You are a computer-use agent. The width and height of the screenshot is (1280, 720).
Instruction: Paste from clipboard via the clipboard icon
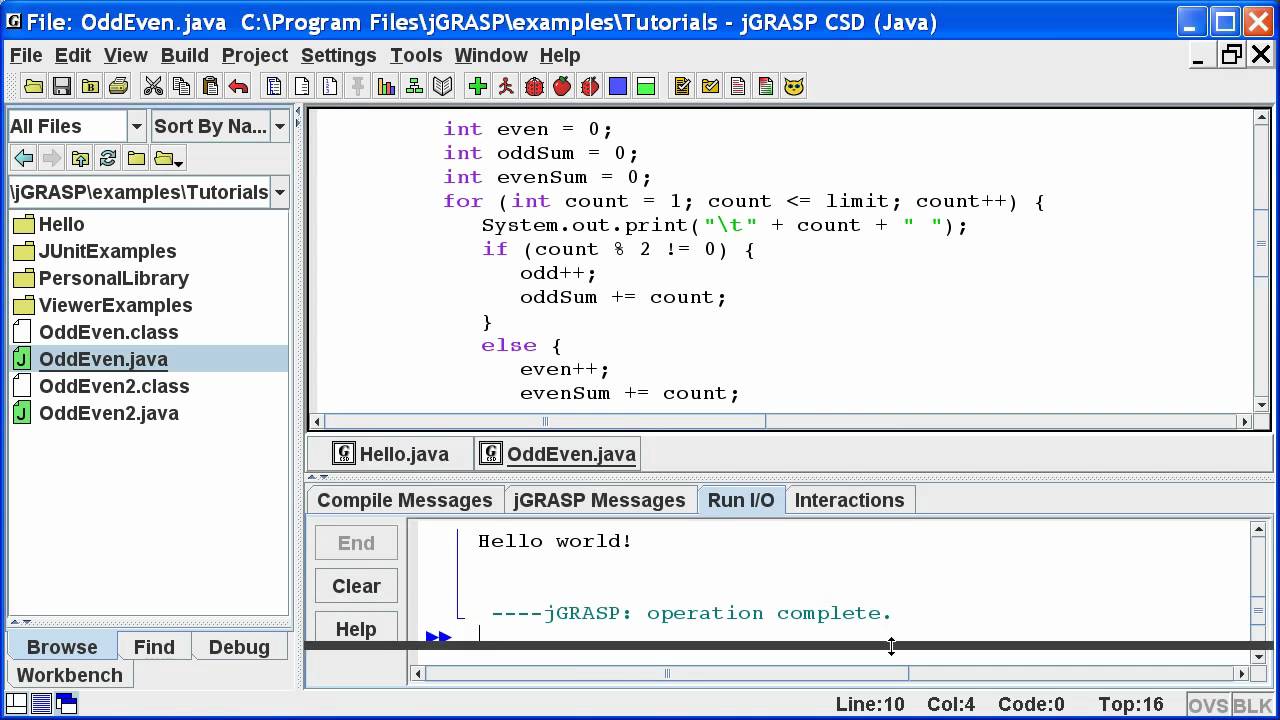click(x=211, y=86)
